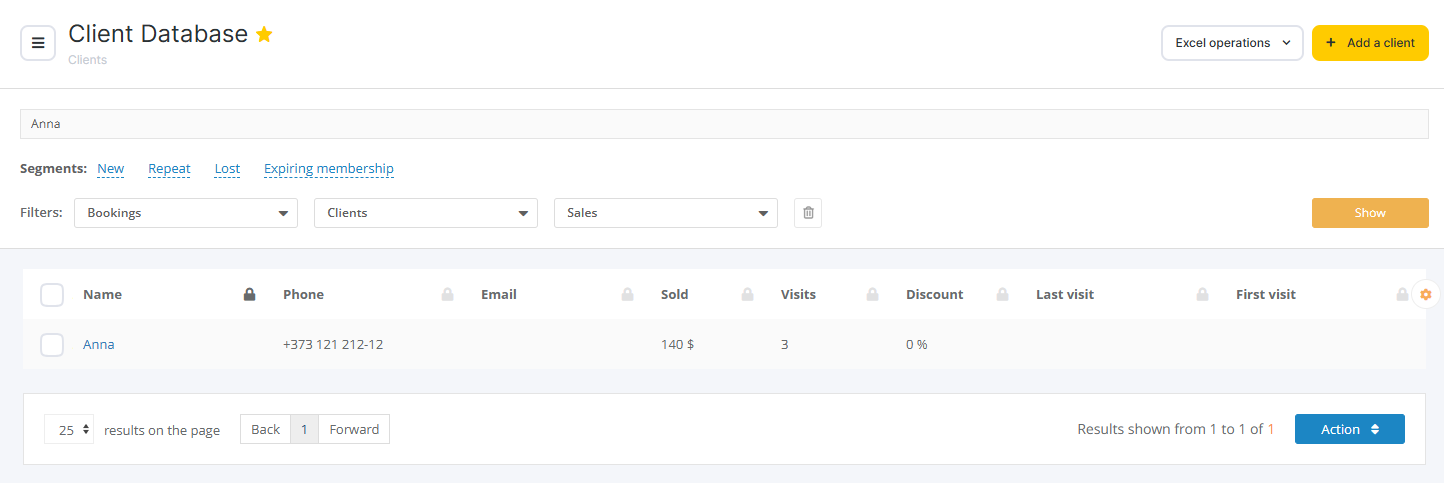The width and height of the screenshot is (1444, 483).
Task: Click the trash icon to clear filters
Action: [x=808, y=213]
